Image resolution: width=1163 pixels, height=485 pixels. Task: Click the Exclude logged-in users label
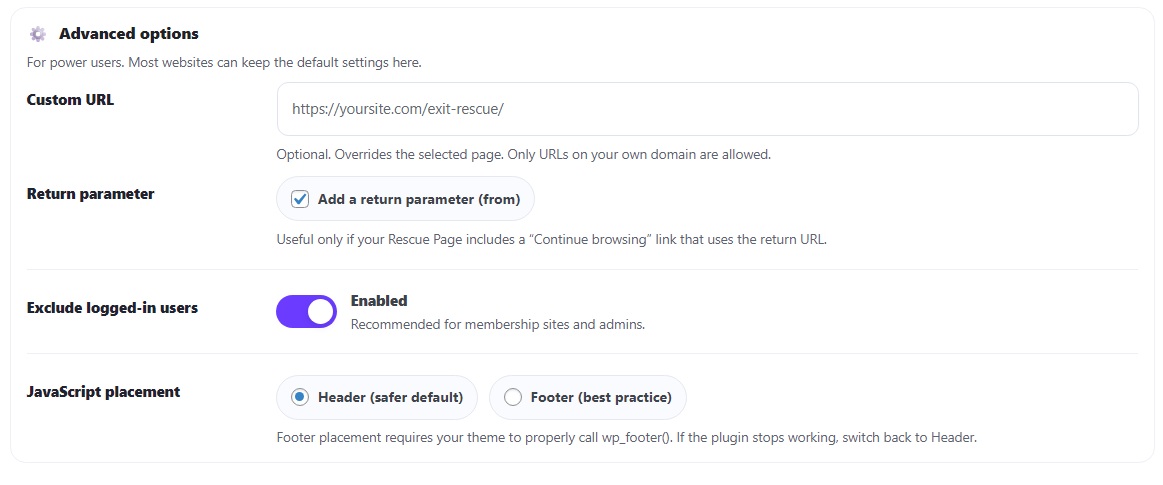click(x=112, y=308)
